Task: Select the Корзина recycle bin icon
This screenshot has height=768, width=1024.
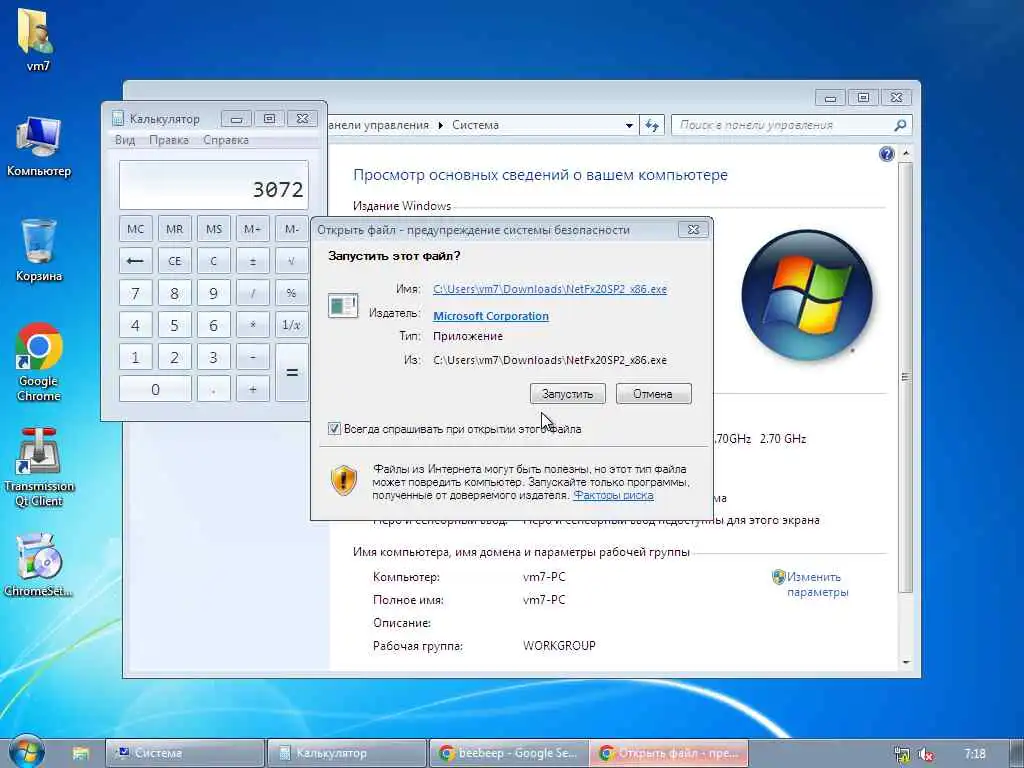Action: click(x=39, y=250)
